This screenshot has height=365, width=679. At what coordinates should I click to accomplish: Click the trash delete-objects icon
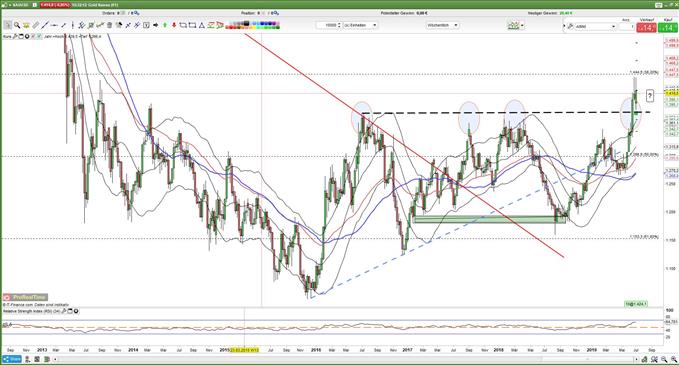(109, 25)
